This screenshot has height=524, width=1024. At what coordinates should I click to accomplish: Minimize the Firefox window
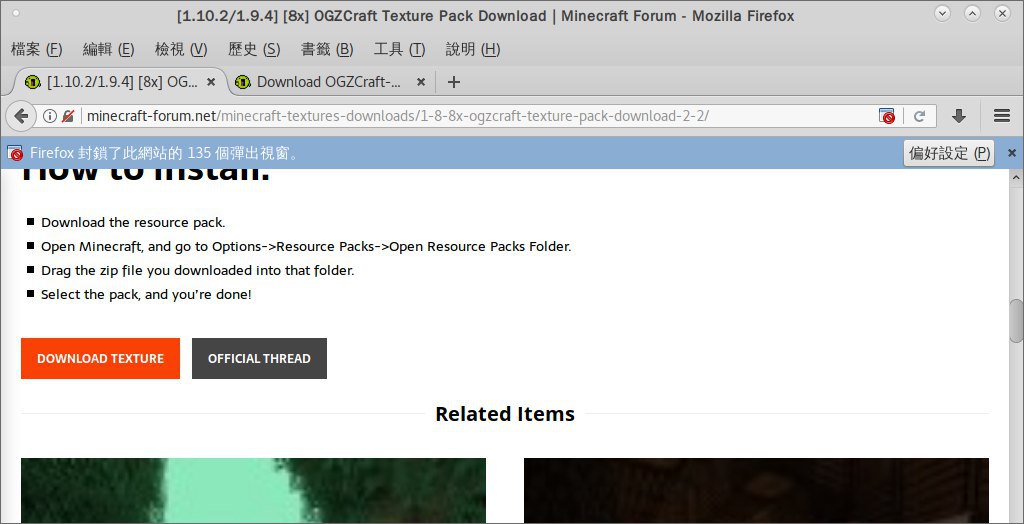point(942,13)
